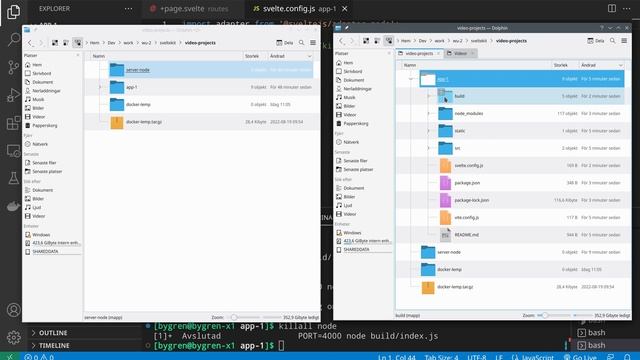Open Source Control in VS Code activity bar
Screen dimensions: 640x360
(x=13, y=67)
